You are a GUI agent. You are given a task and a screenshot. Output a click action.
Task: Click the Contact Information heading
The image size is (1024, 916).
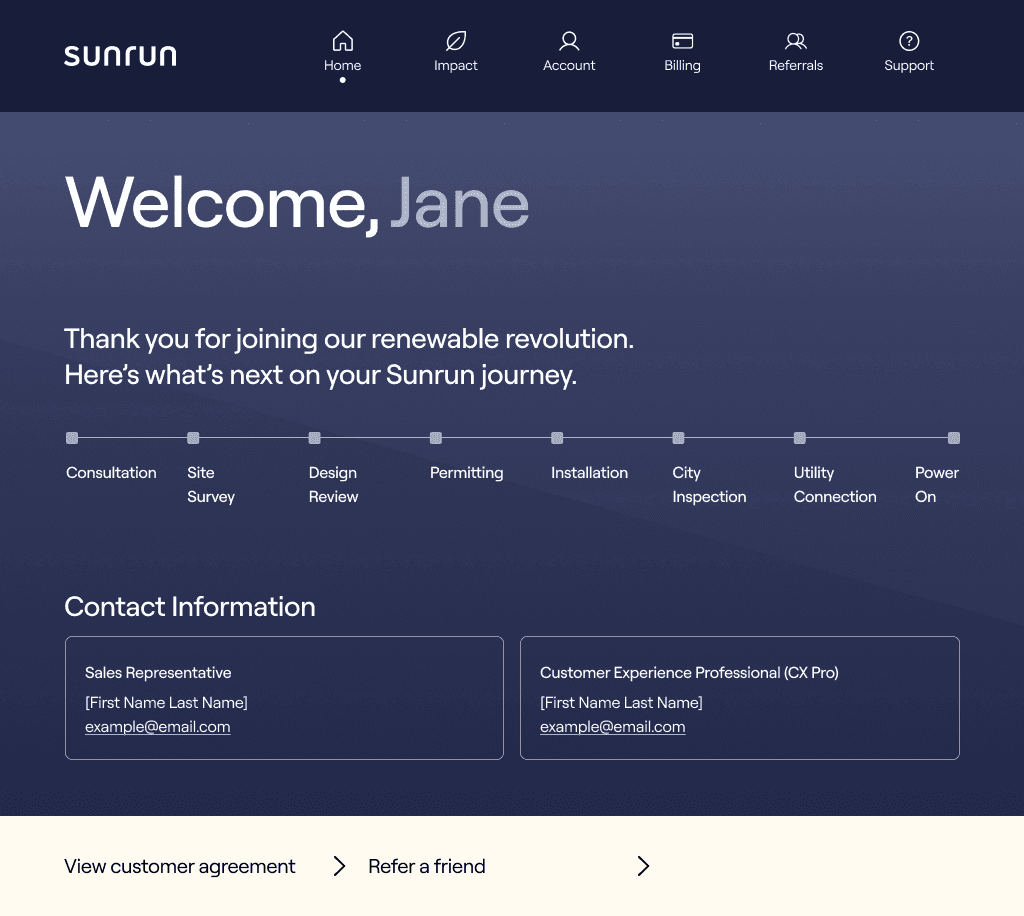(190, 607)
